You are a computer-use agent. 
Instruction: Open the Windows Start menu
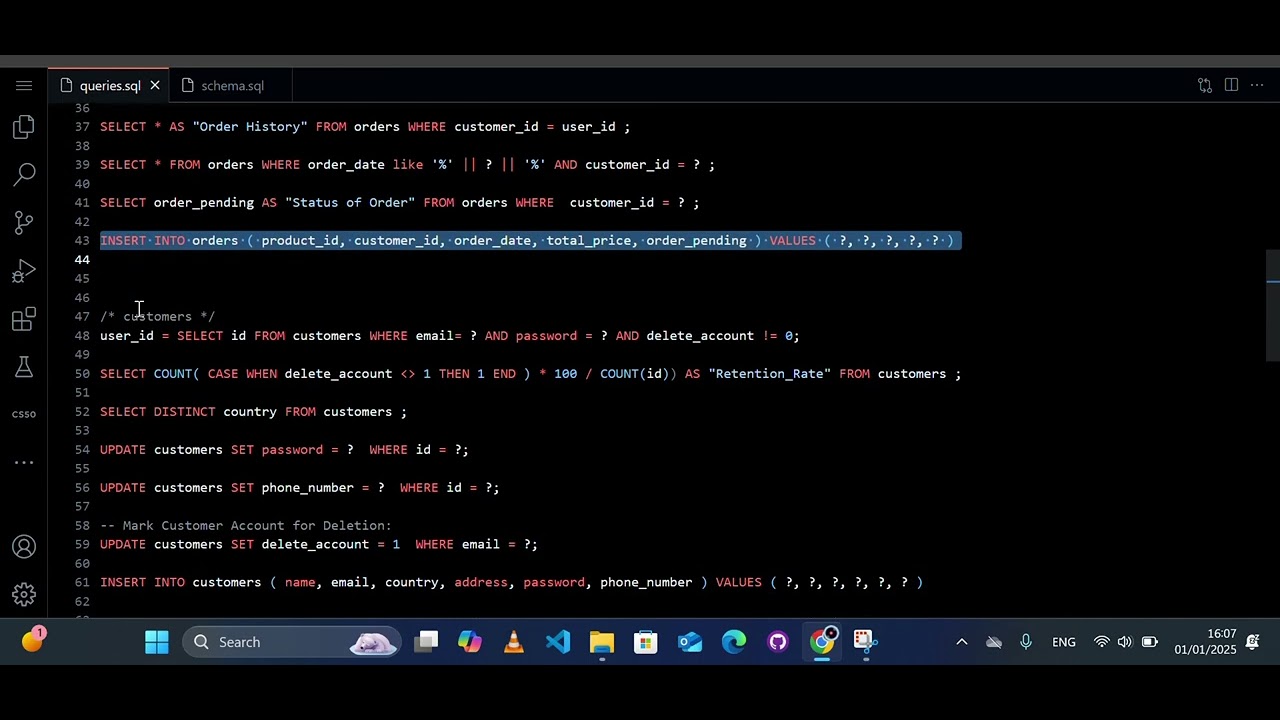(x=157, y=642)
